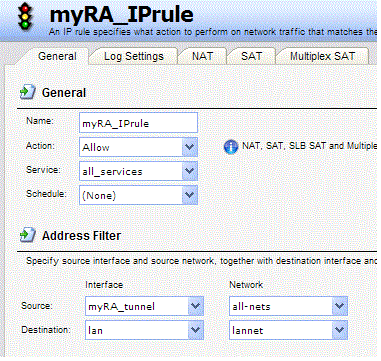Open the NAT tab

(202, 56)
